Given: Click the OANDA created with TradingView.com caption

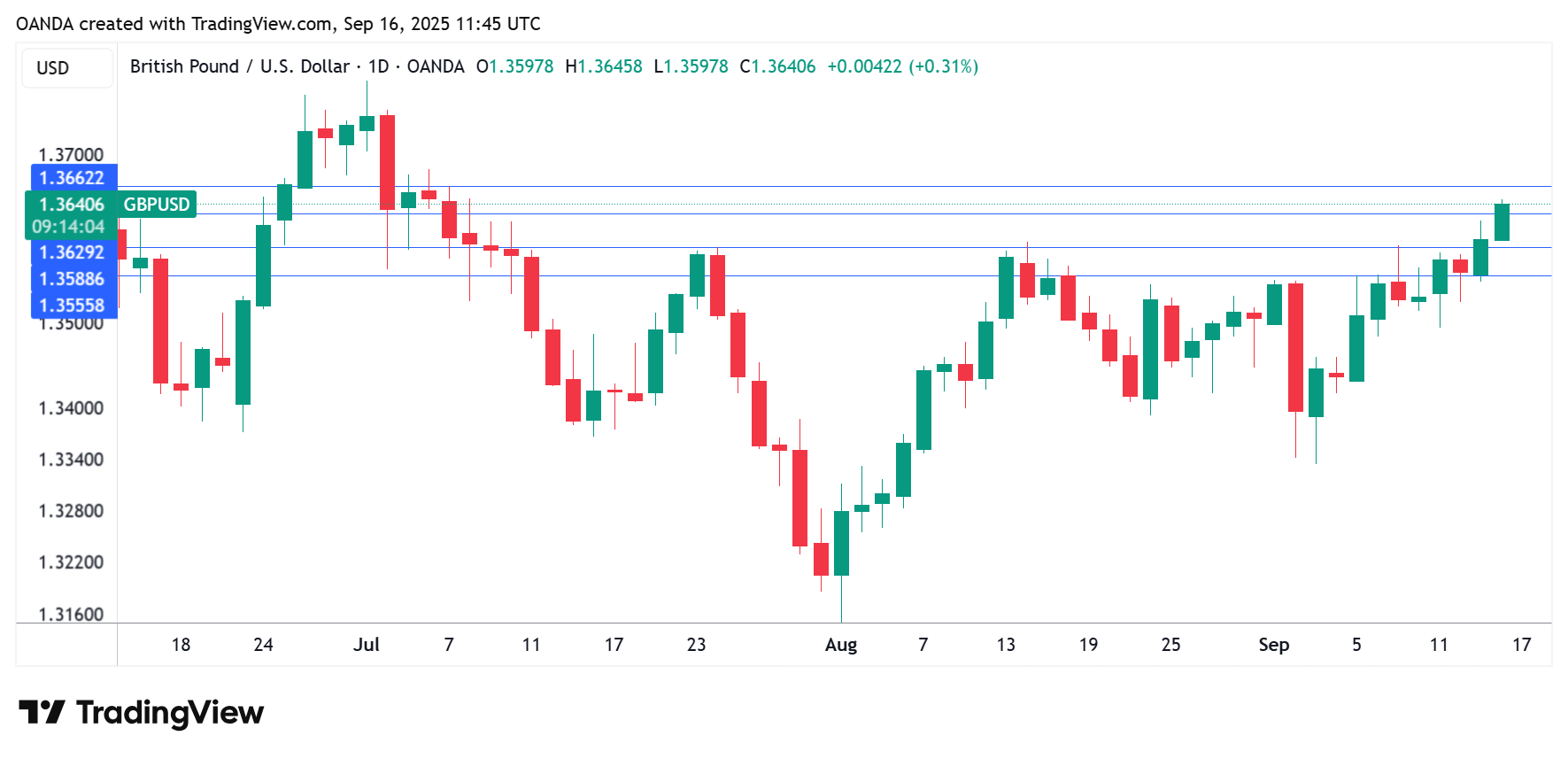Looking at the screenshot, I should (278, 24).
